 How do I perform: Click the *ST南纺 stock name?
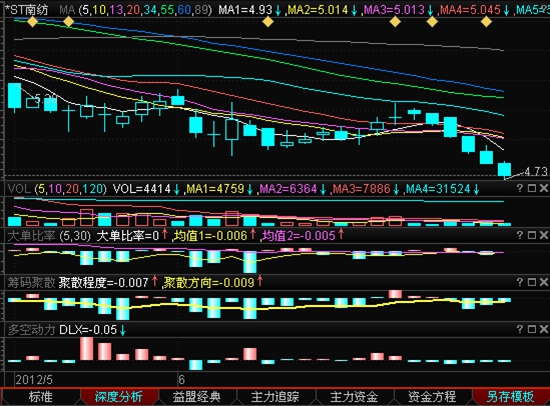pos(27,10)
